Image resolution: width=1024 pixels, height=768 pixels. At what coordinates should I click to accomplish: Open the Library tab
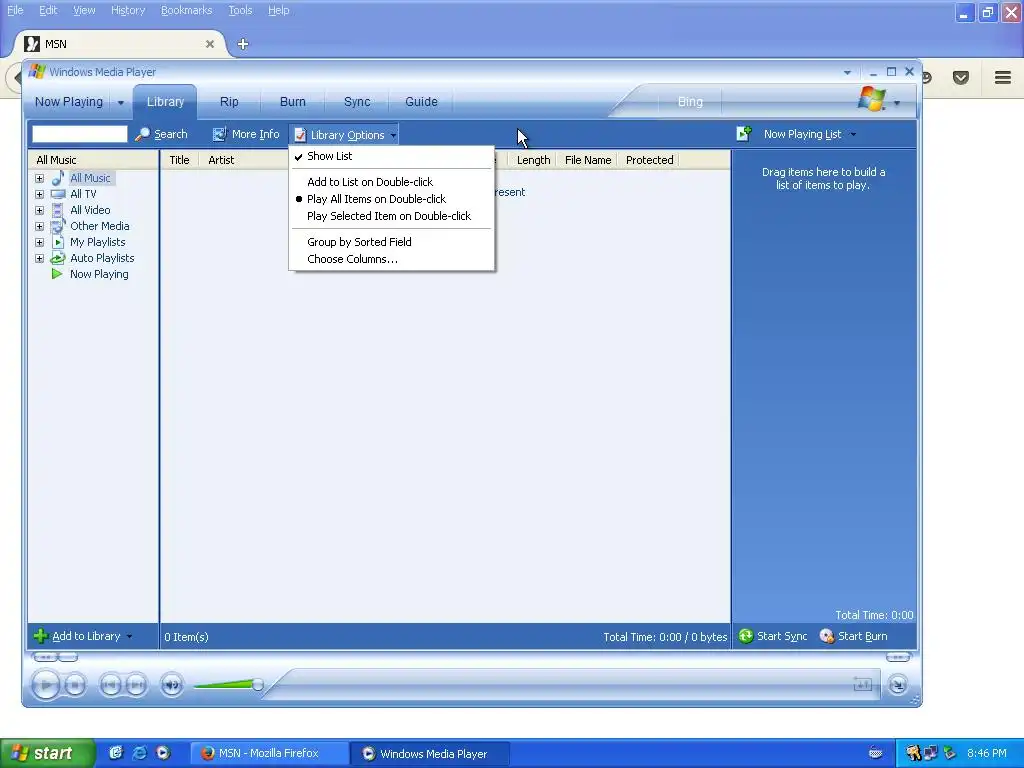165,102
